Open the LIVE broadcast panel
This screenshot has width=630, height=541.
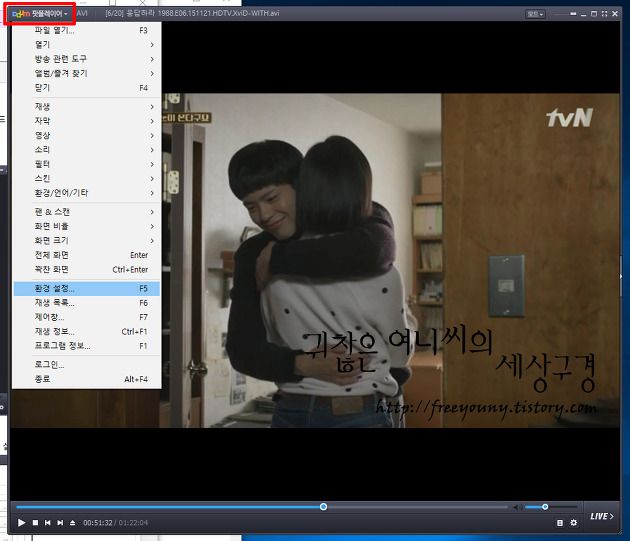coord(602,516)
